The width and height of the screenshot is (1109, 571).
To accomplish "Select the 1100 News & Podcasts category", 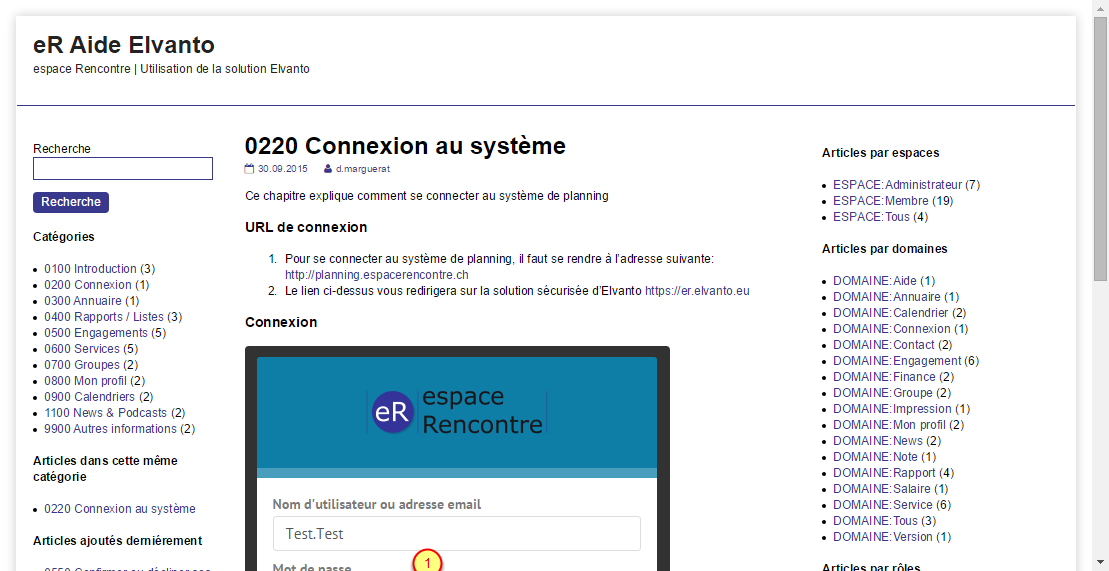I will click(x=106, y=413).
